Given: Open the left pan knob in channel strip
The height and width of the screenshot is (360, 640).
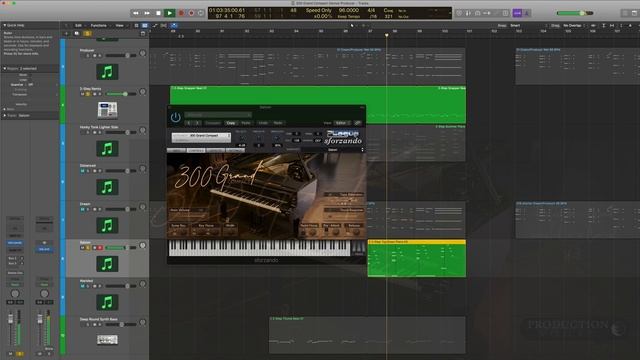Looking at the screenshot, I should point(15,293).
